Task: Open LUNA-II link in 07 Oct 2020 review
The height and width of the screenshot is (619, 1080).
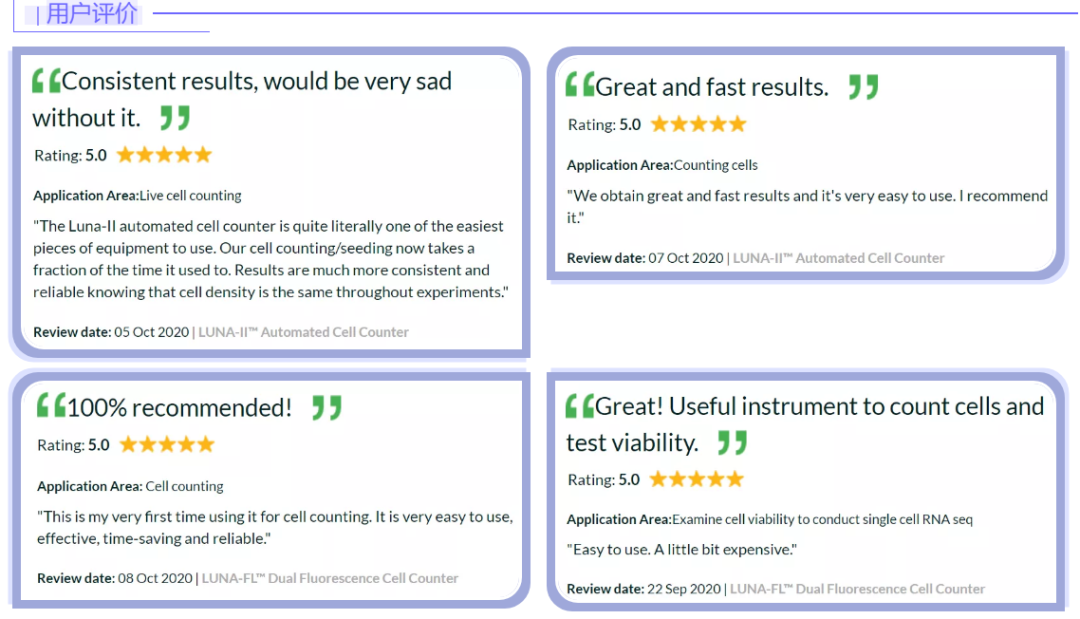Action: click(x=838, y=258)
